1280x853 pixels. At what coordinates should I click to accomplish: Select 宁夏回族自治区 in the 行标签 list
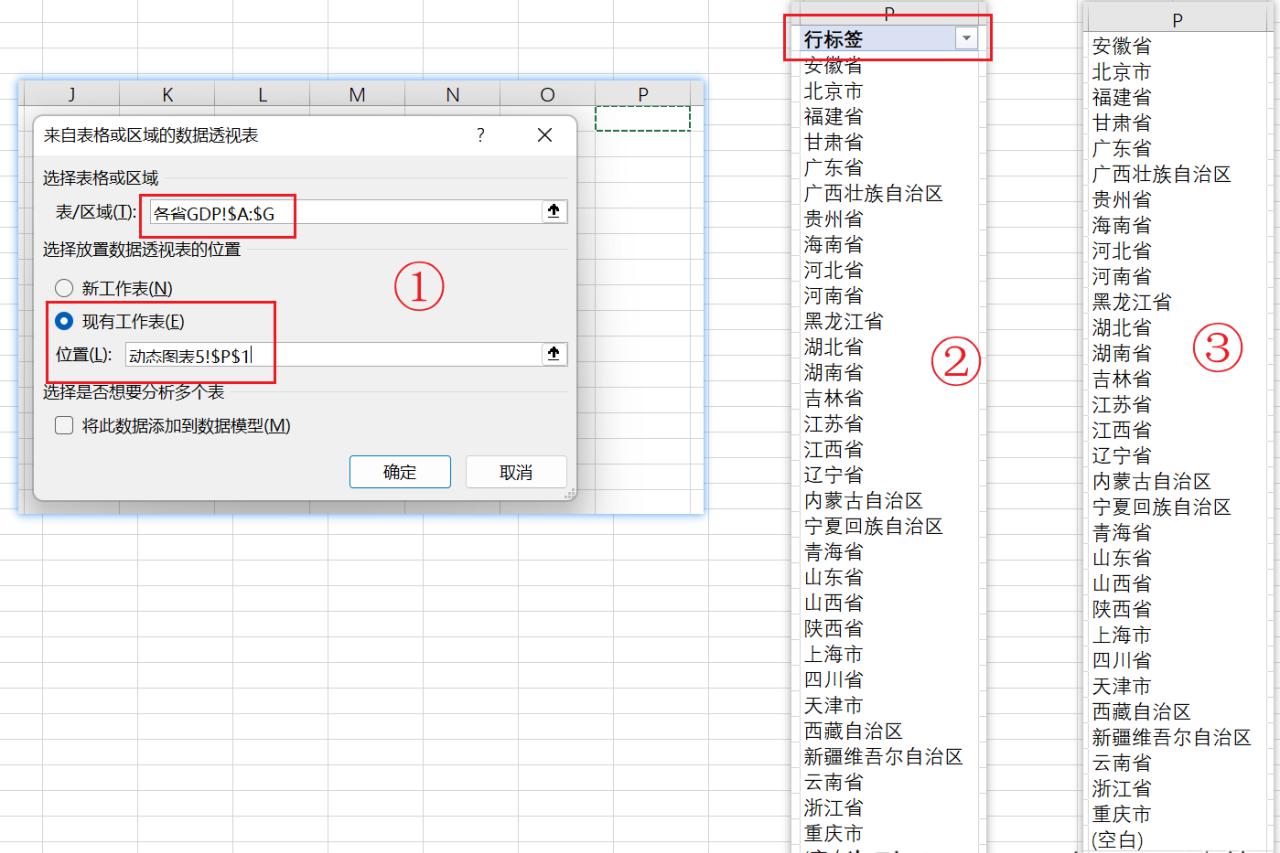coord(873,526)
